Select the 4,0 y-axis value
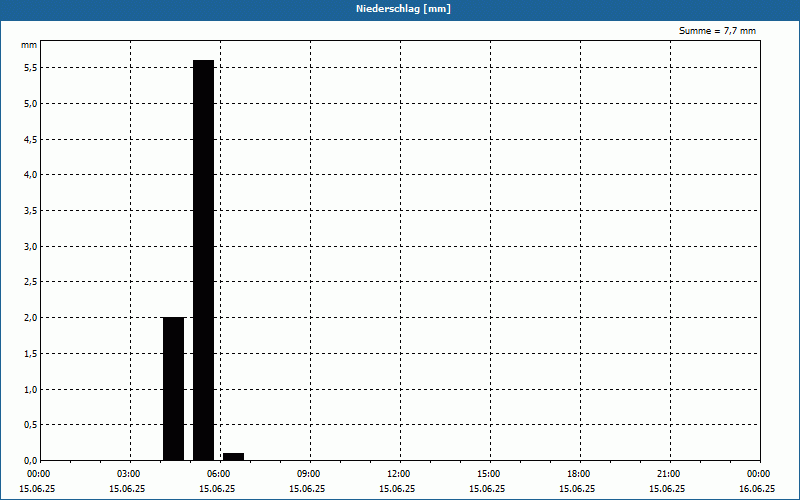The image size is (800, 500). [x=31, y=174]
